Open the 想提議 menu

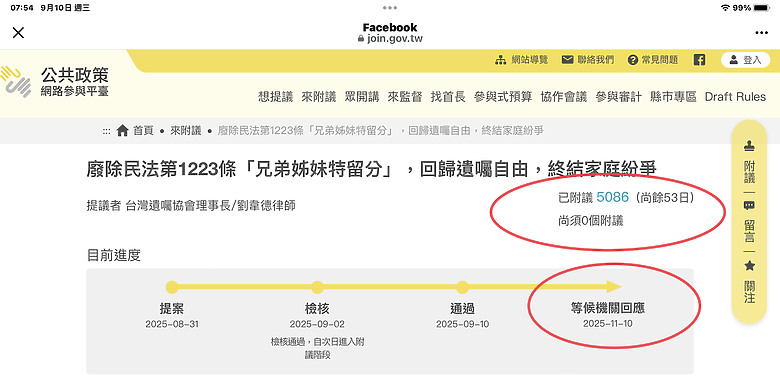coord(276,97)
